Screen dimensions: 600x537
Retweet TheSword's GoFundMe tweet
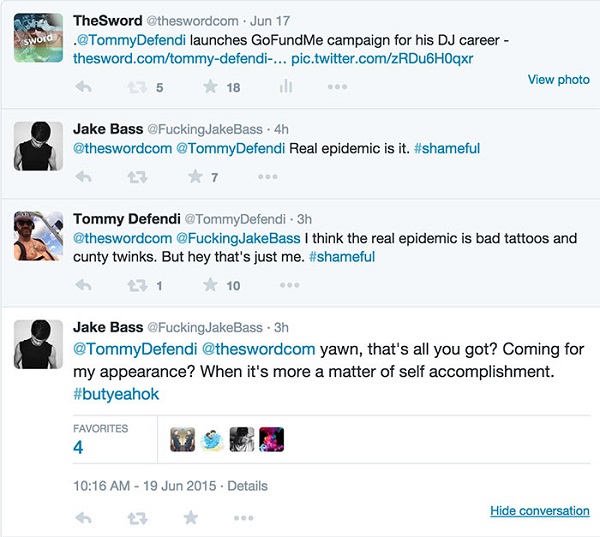pos(136,87)
